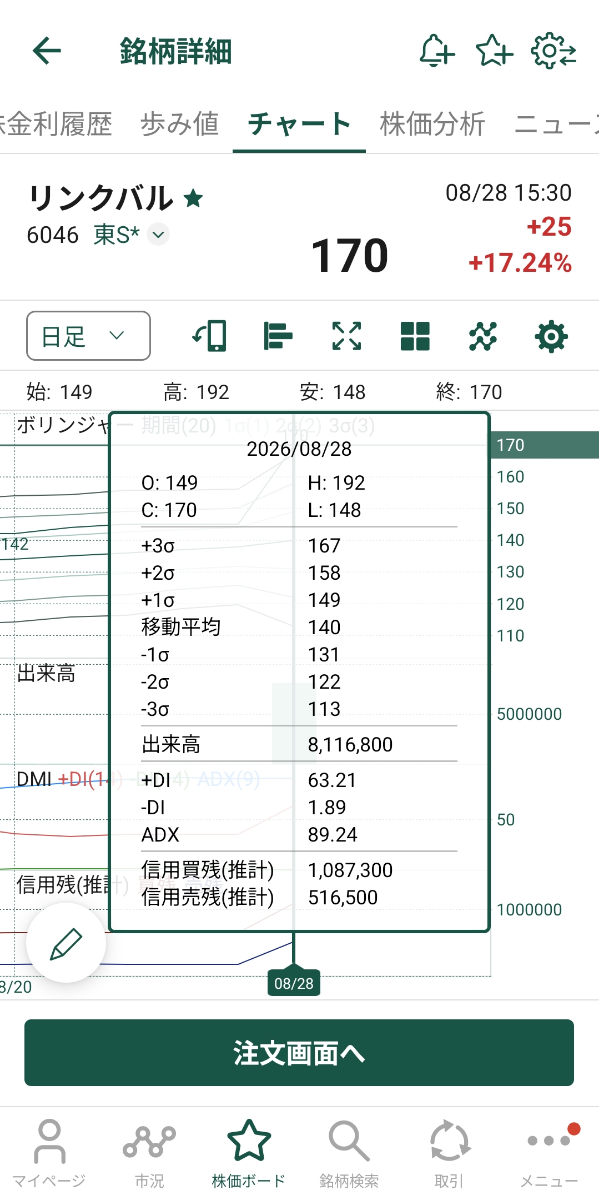Tap the 2026/08/28 tooltip date

299,450
